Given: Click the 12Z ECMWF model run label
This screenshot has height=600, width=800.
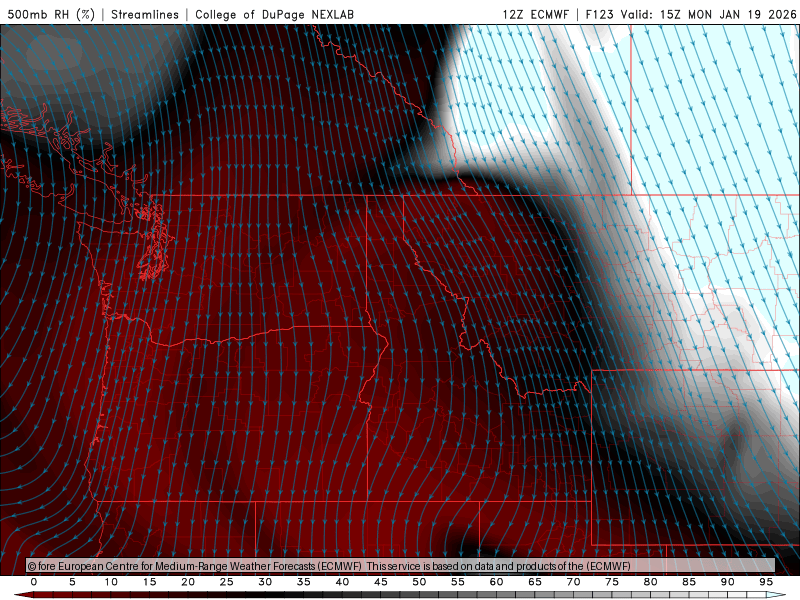Looking at the screenshot, I should 536,15.
